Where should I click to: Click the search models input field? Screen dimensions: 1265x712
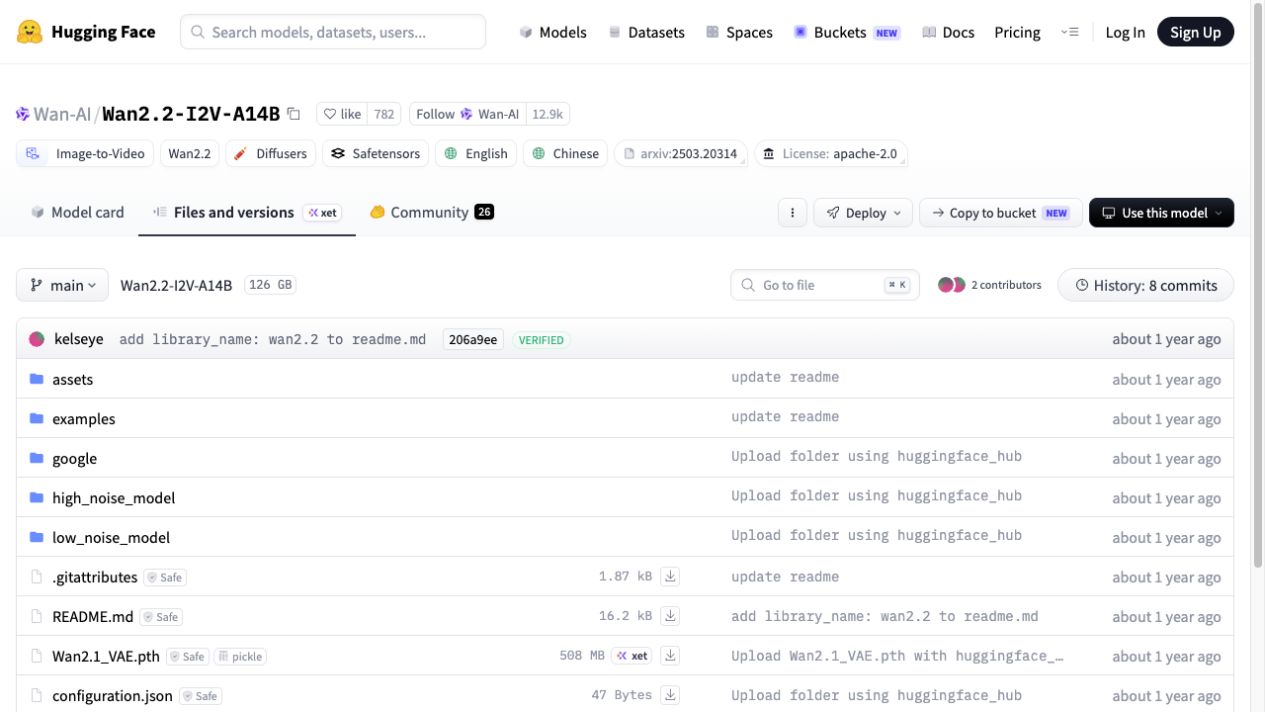click(333, 32)
